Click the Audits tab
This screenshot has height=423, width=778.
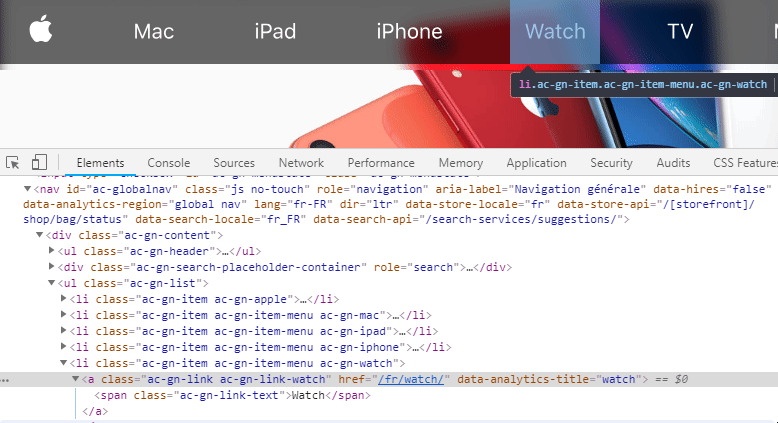[x=673, y=163]
